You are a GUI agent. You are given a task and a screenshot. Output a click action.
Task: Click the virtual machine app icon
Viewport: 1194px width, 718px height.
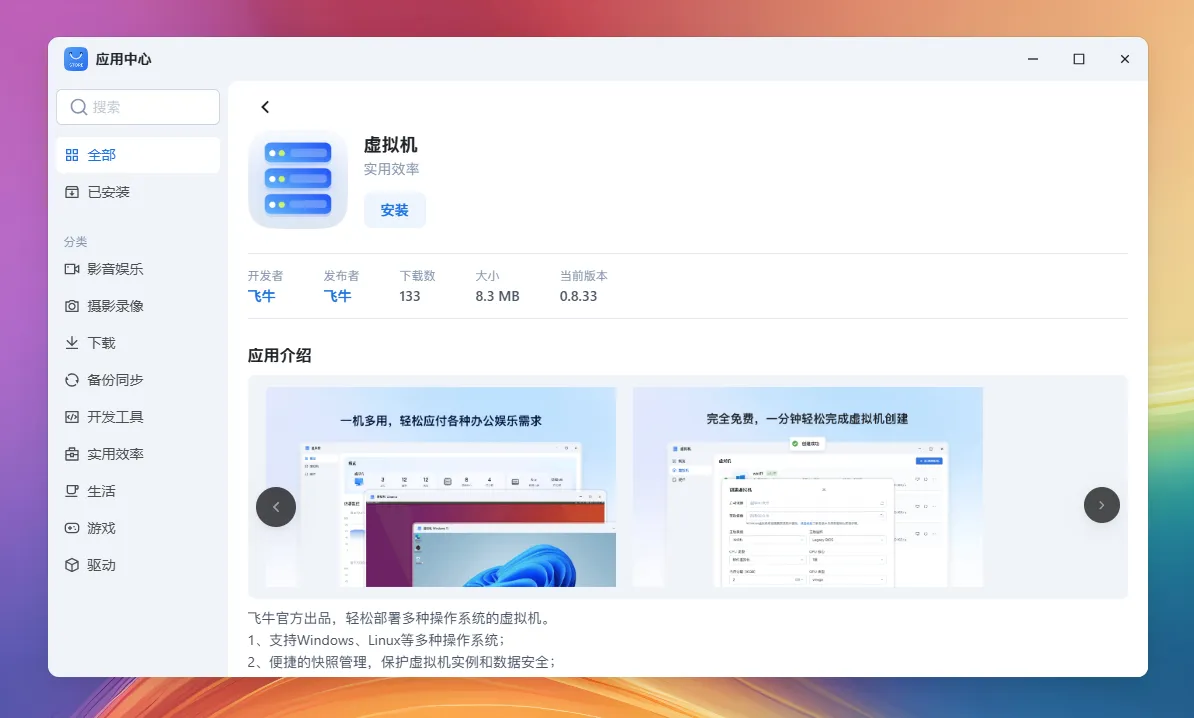[x=298, y=180]
